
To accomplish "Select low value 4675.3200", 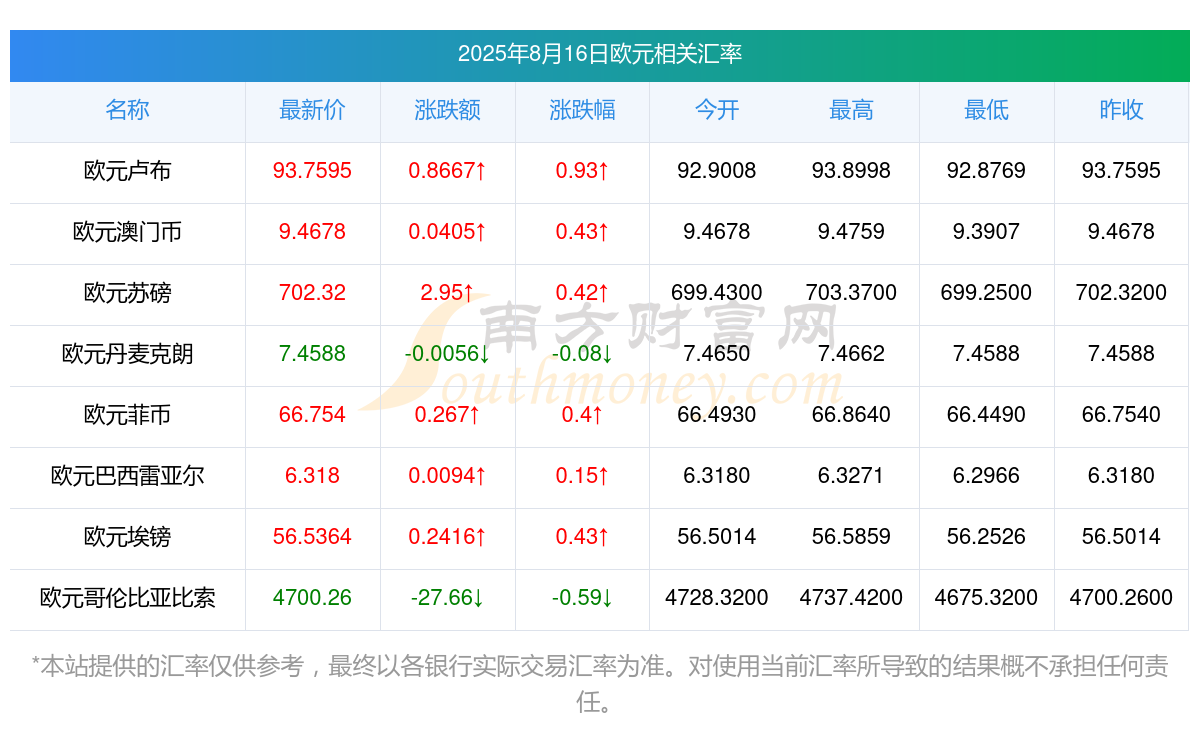I will tap(986, 598).
